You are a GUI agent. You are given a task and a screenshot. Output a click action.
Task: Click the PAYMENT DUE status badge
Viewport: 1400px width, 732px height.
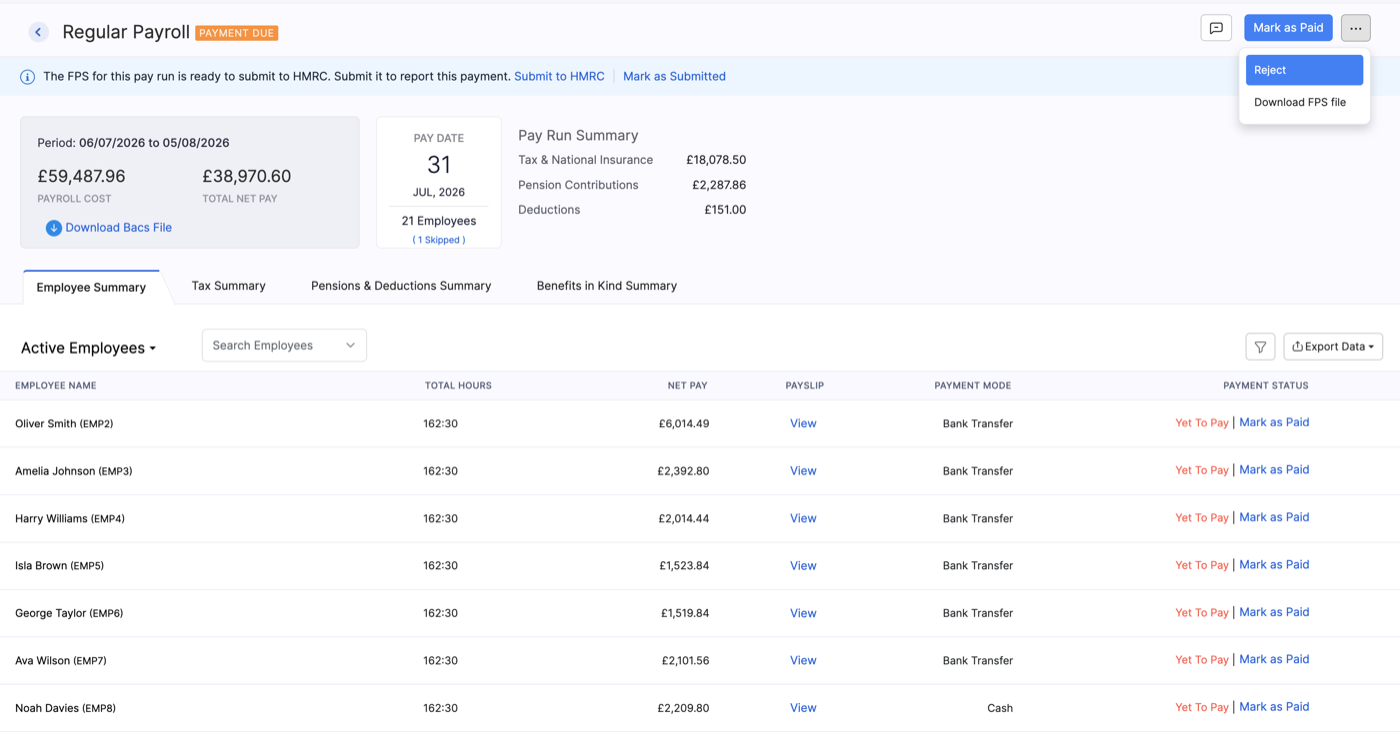[x=237, y=33]
